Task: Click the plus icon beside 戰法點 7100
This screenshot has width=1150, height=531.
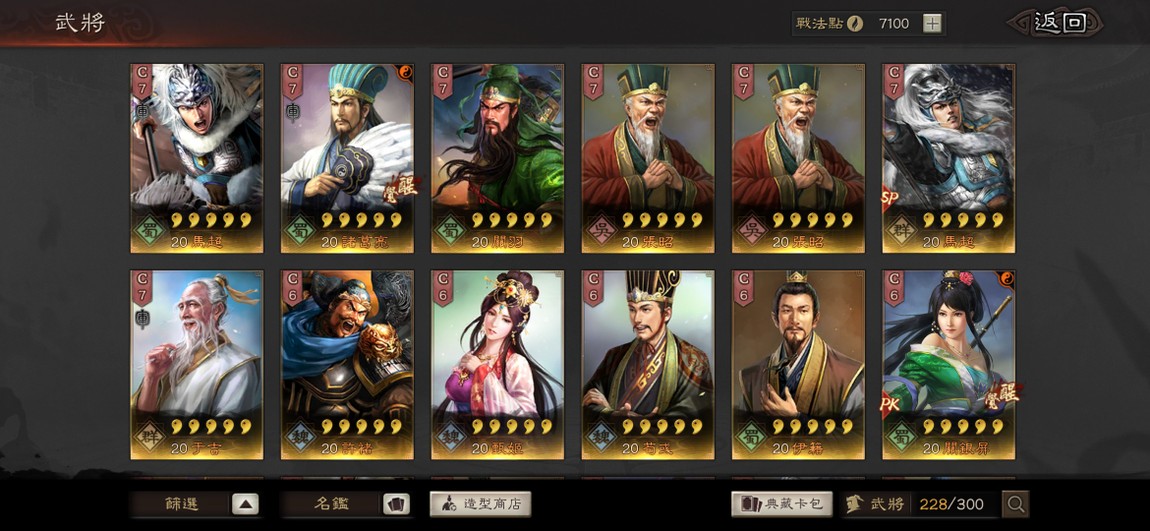Action: (931, 23)
